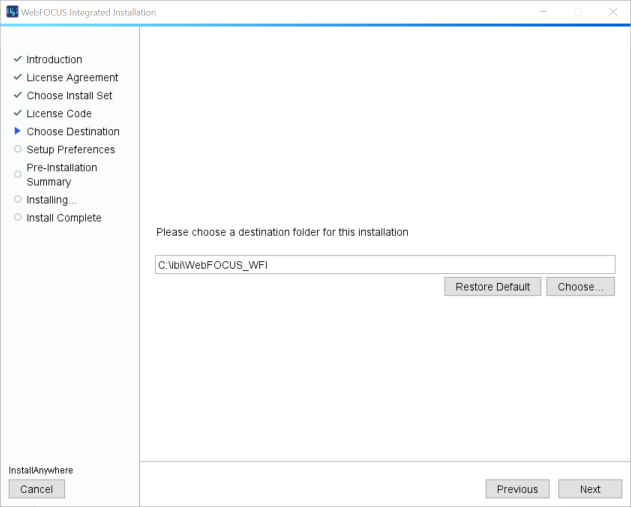Click the Setup Preferences step circle
Image resolution: width=631 pixels, height=507 pixels.
coord(17,149)
